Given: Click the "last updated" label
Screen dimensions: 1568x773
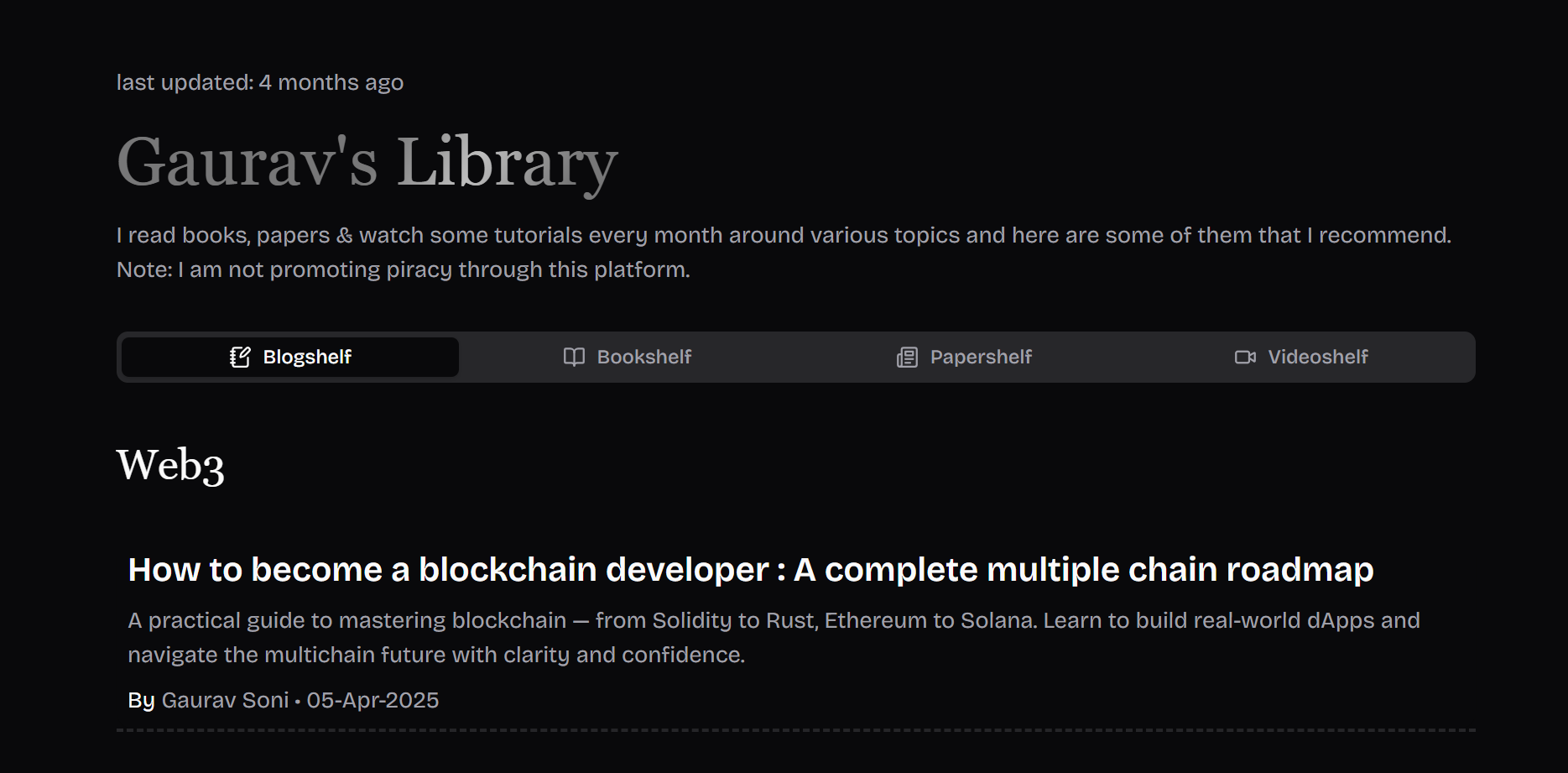Looking at the screenshot, I should click(185, 82).
